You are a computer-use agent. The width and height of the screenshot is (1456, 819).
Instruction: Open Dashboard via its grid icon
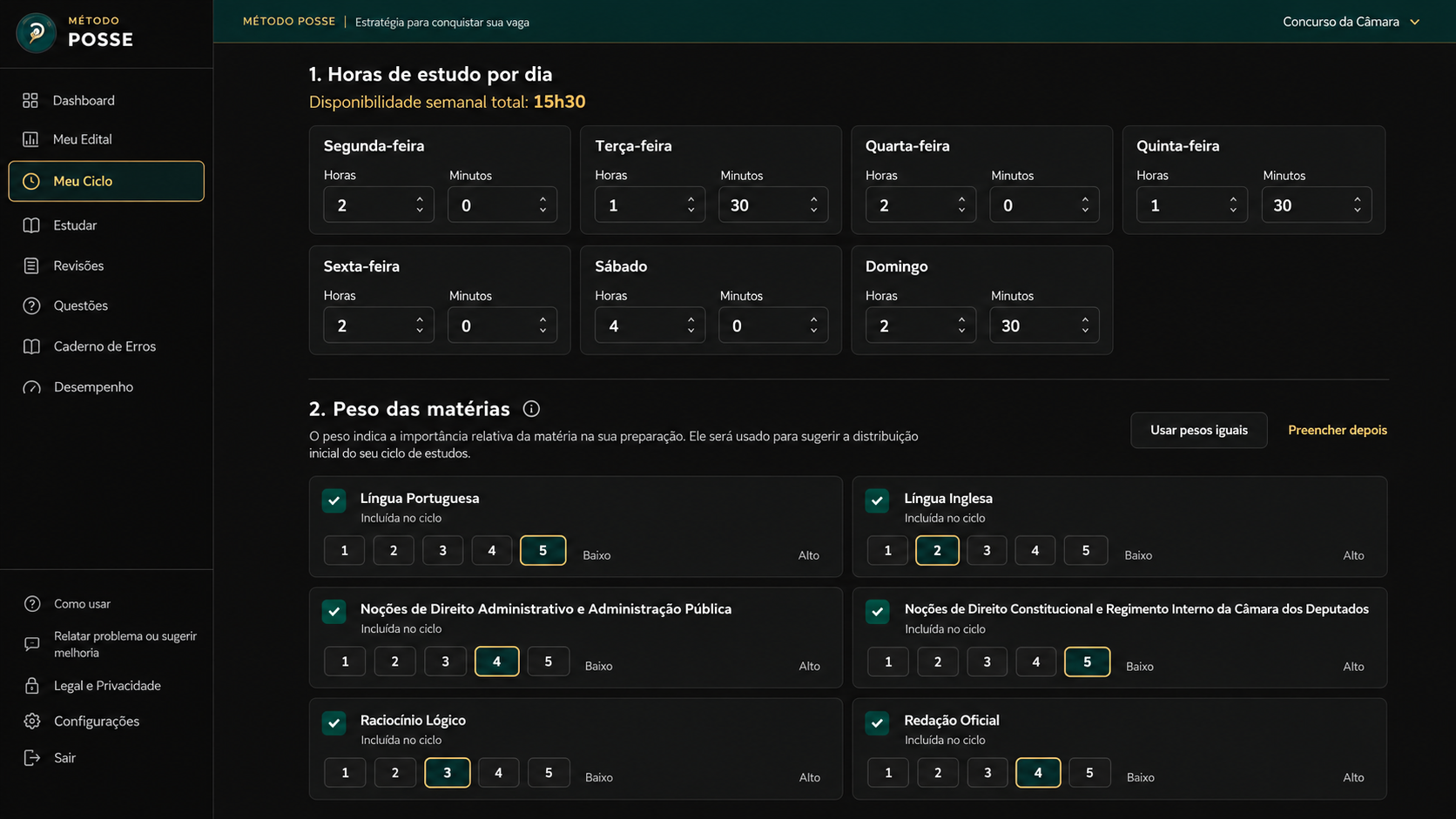(x=30, y=100)
